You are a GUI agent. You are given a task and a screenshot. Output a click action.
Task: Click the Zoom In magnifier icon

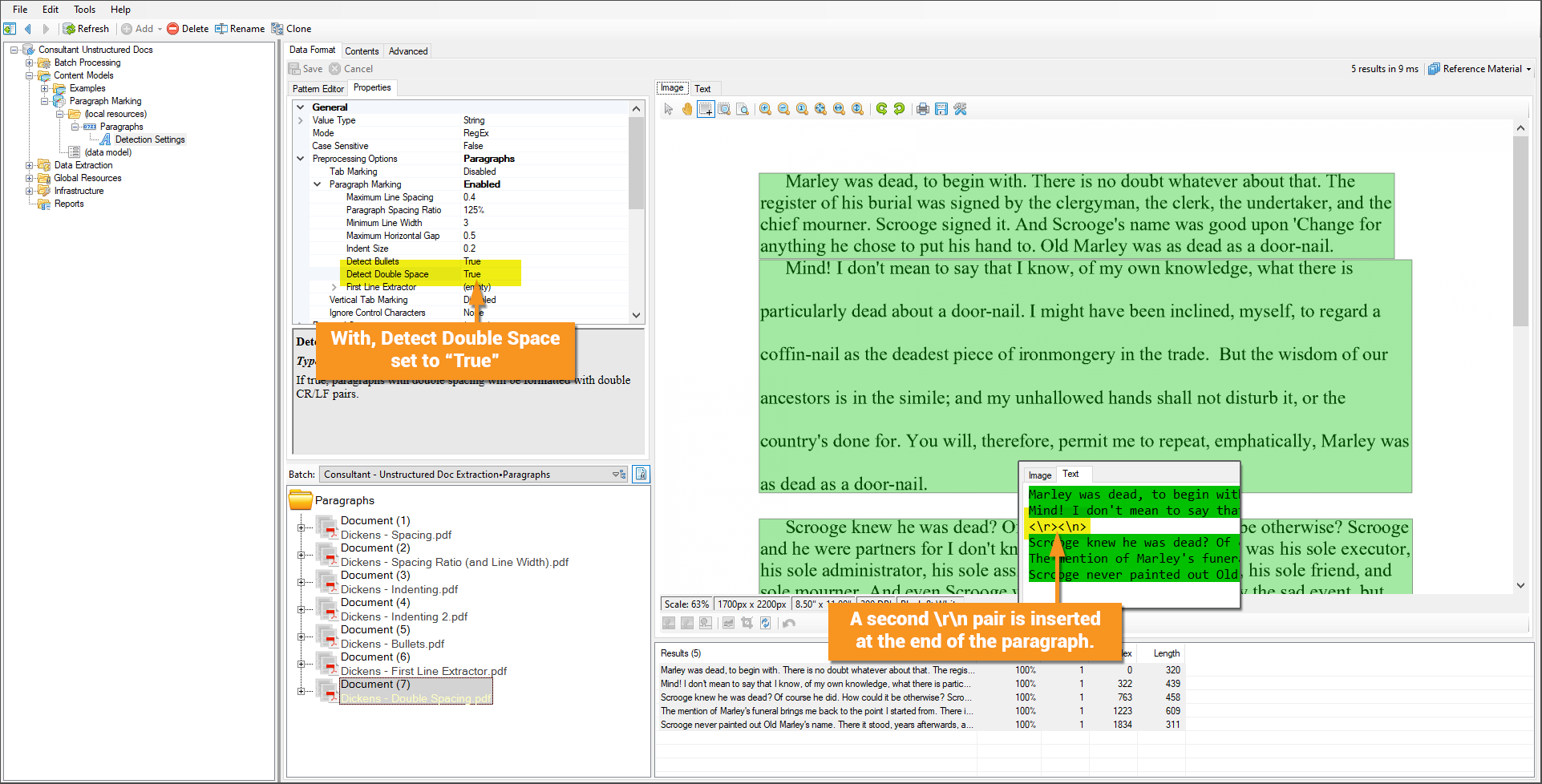[766, 109]
